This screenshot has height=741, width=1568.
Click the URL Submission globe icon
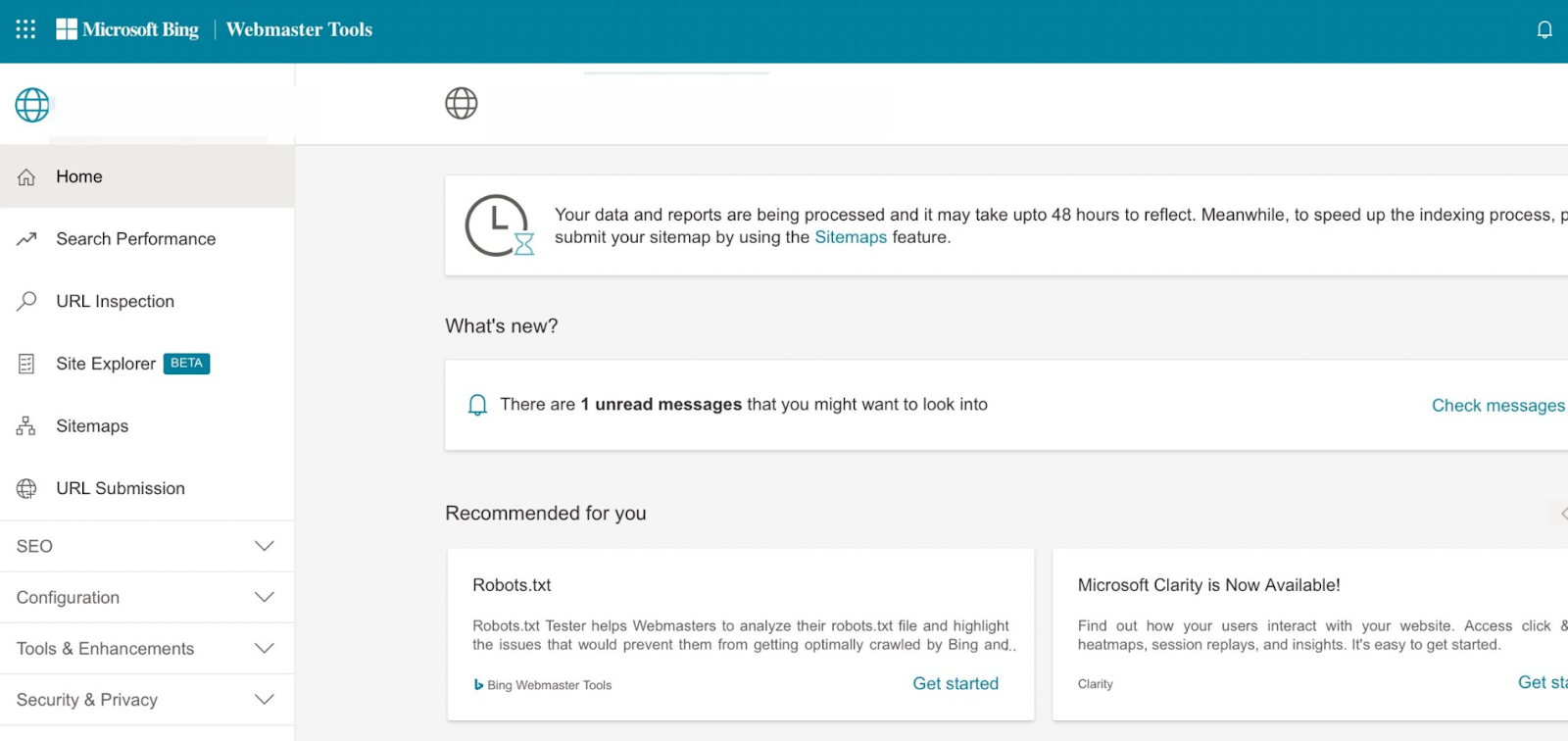(26, 488)
